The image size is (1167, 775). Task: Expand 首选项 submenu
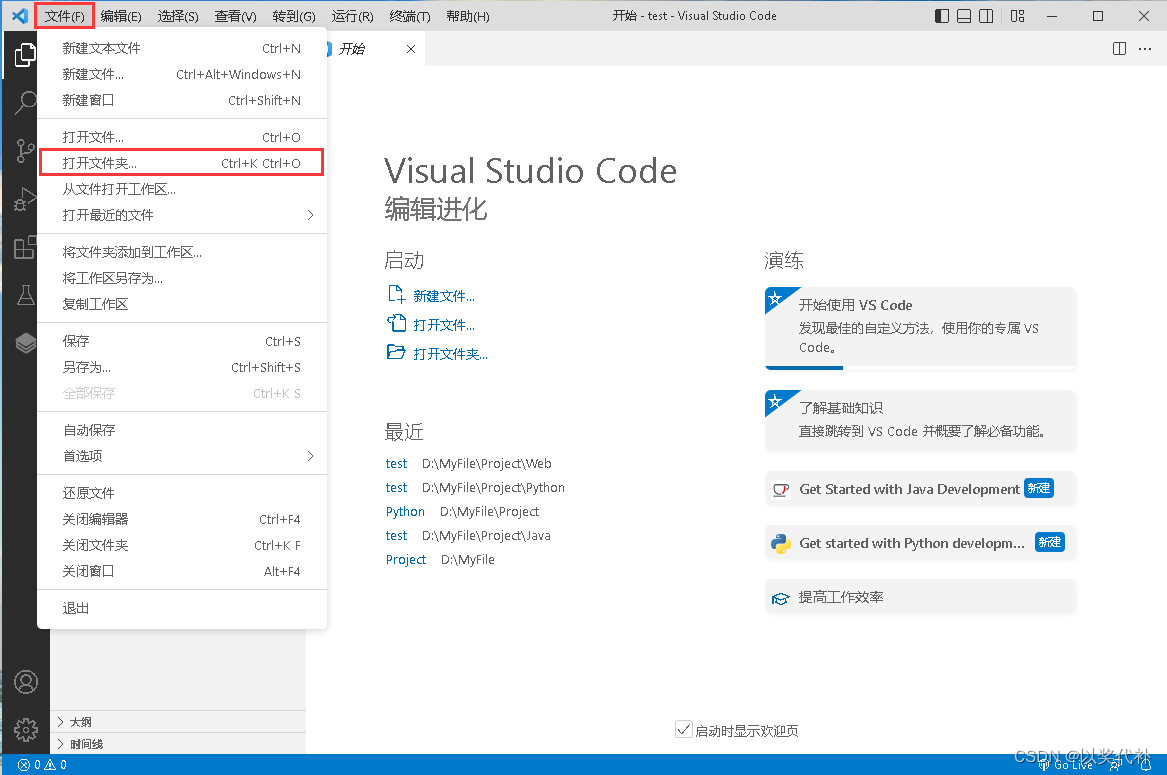pos(182,456)
